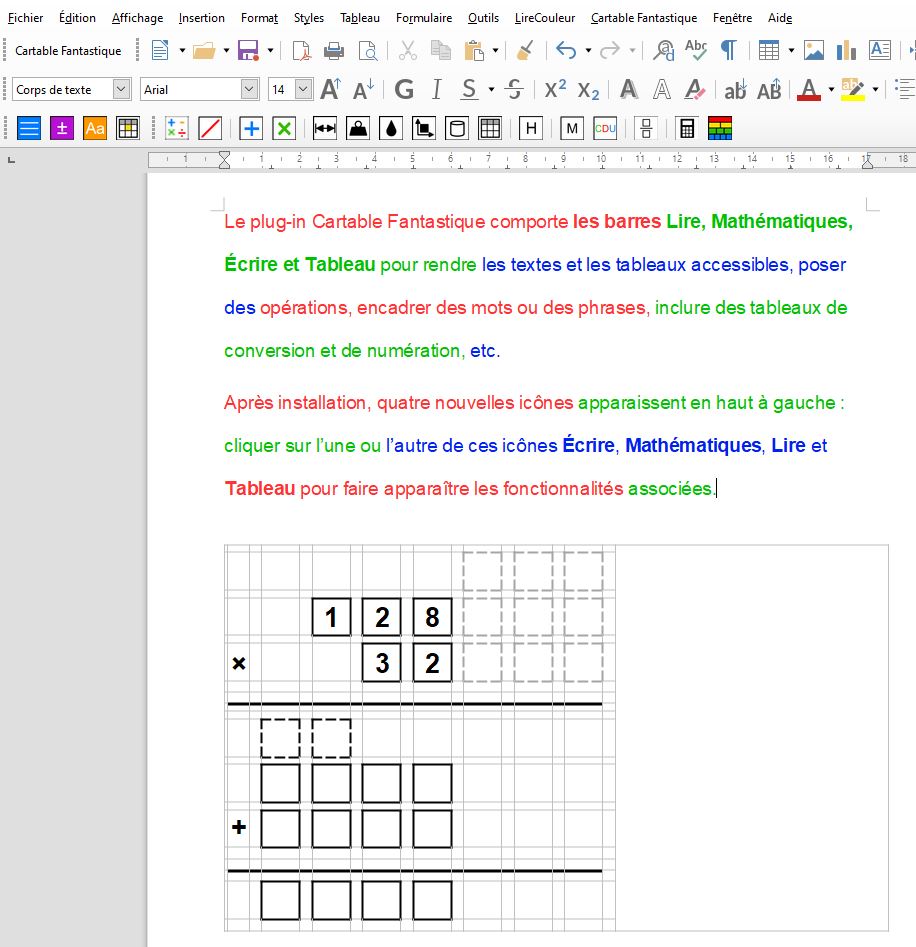Open Find and Replace icon

pos(664,51)
